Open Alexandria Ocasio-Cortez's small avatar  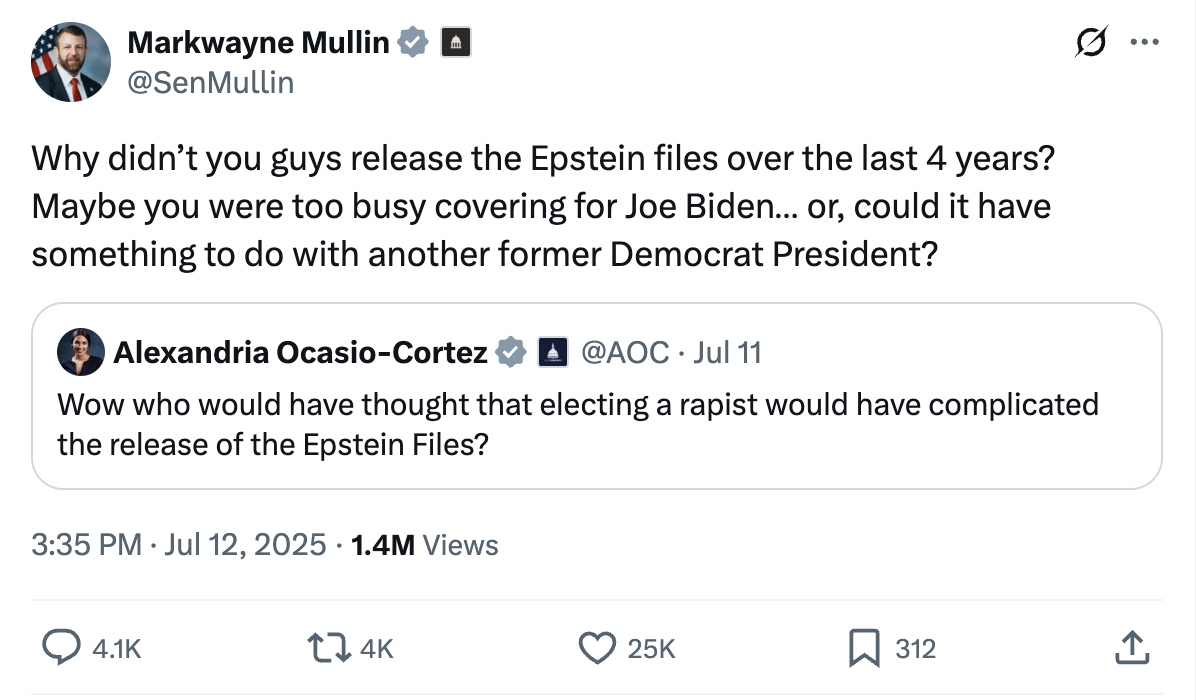[80, 352]
